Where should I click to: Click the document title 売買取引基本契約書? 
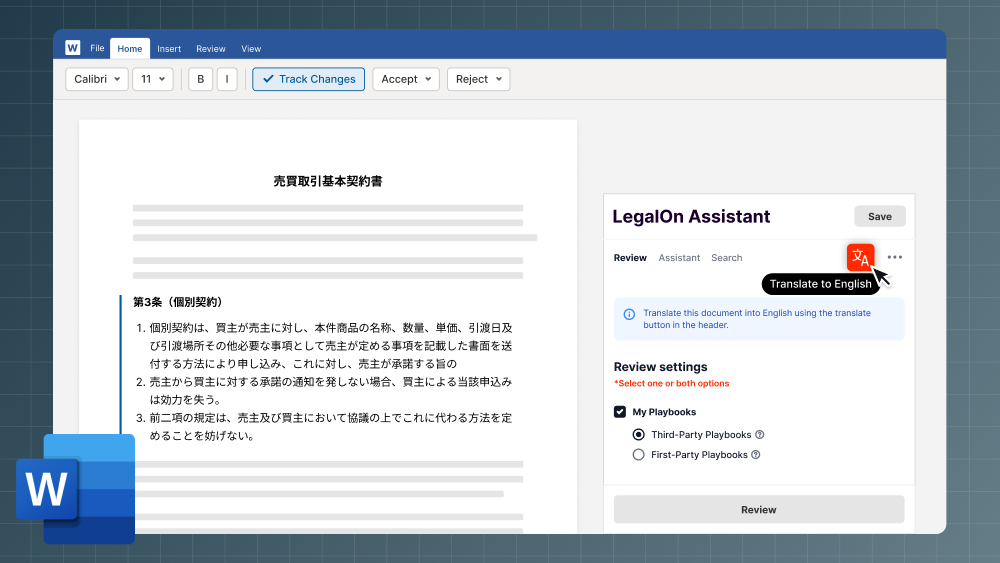328,181
